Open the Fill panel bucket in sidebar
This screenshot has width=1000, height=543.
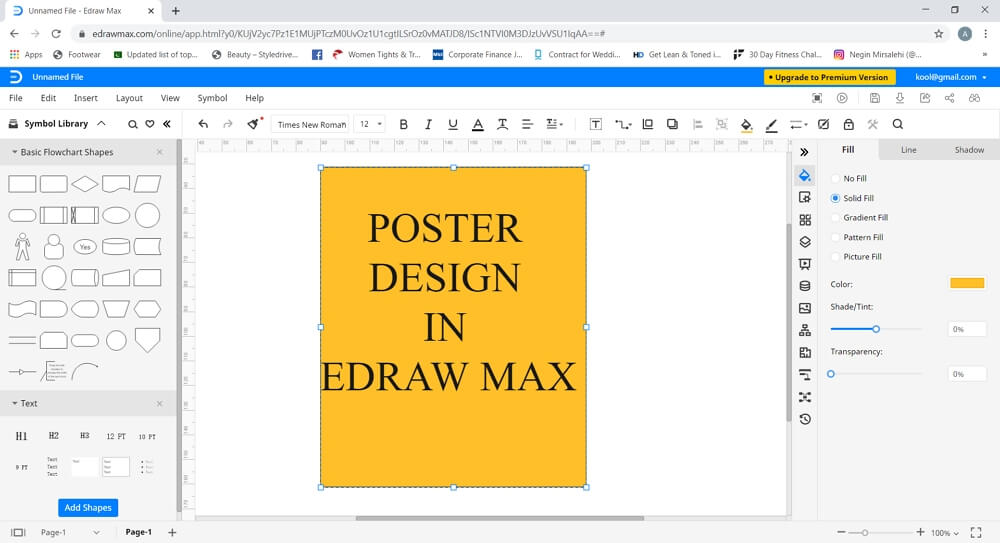[805, 175]
